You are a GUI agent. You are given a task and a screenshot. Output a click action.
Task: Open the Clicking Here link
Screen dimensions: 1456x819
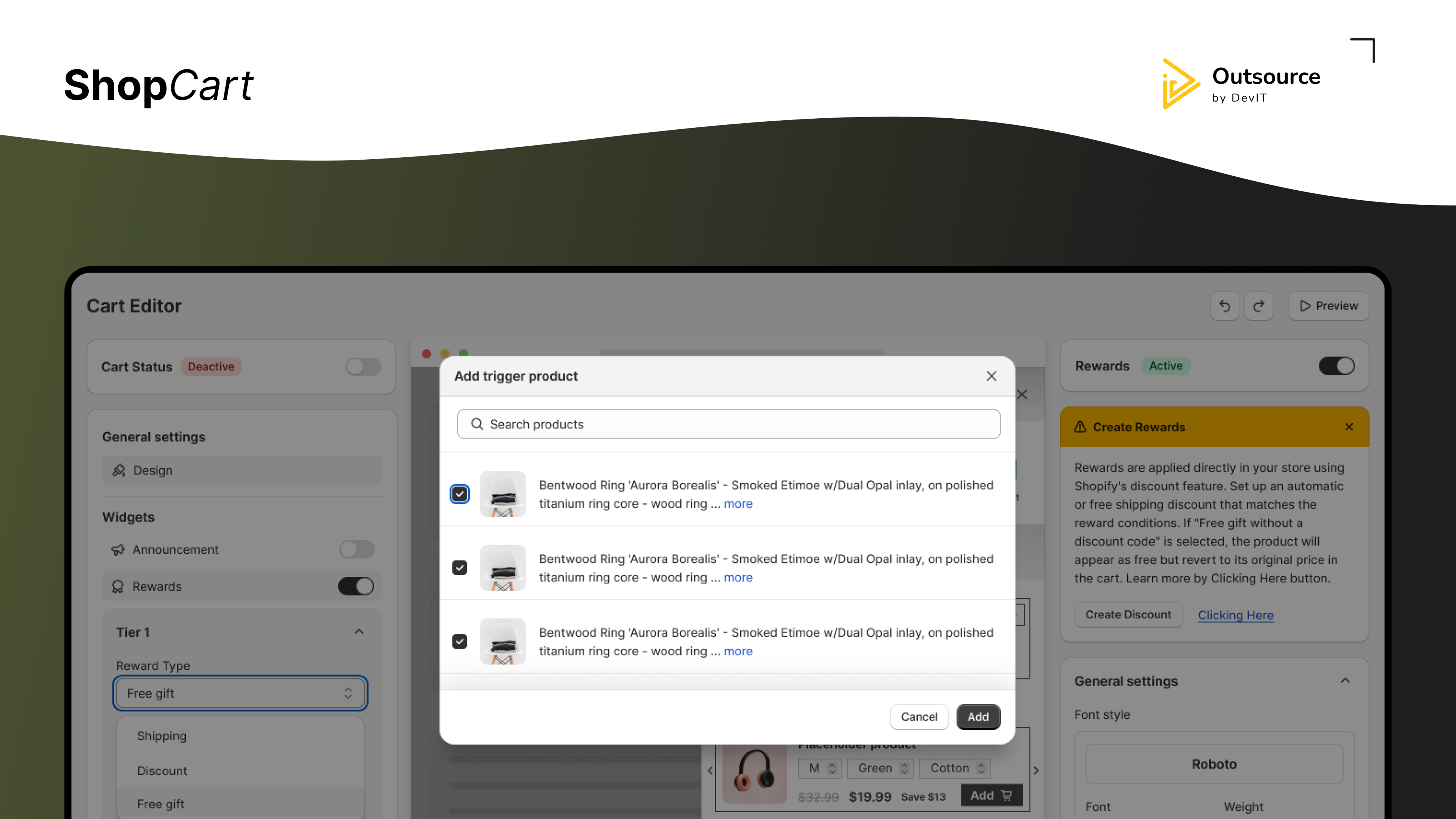coord(1236,615)
